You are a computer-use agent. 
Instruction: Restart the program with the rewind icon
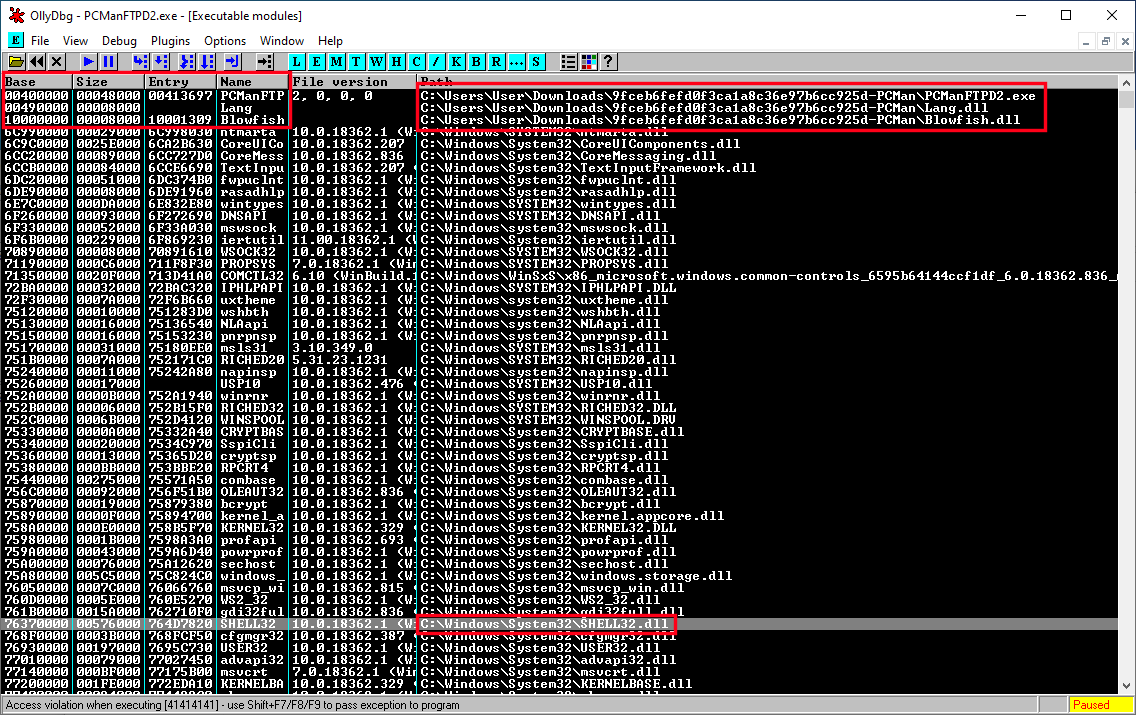36,62
